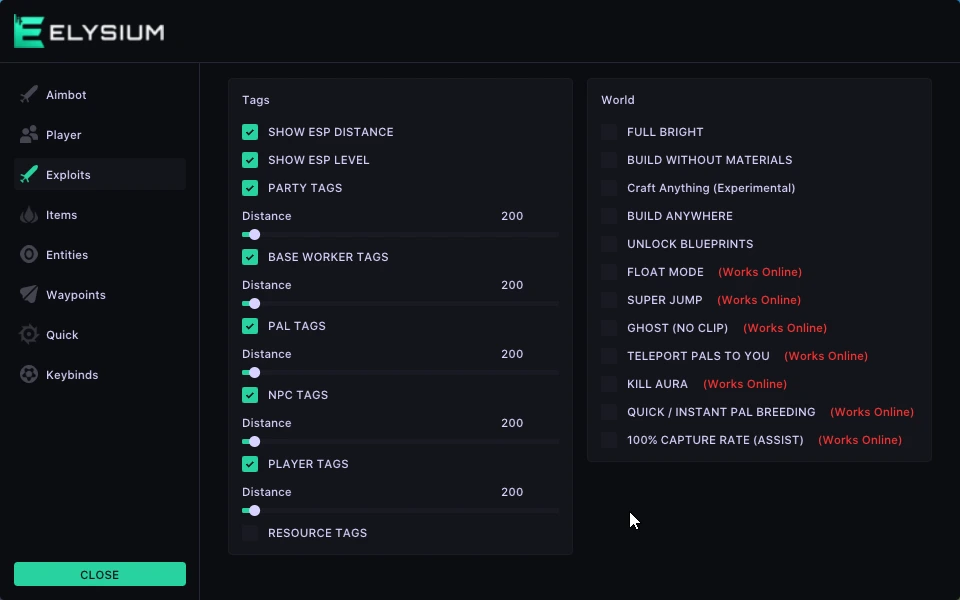Click Pal Tags distance slider handle
The width and height of the screenshot is (960, 600).
[255, 372]
